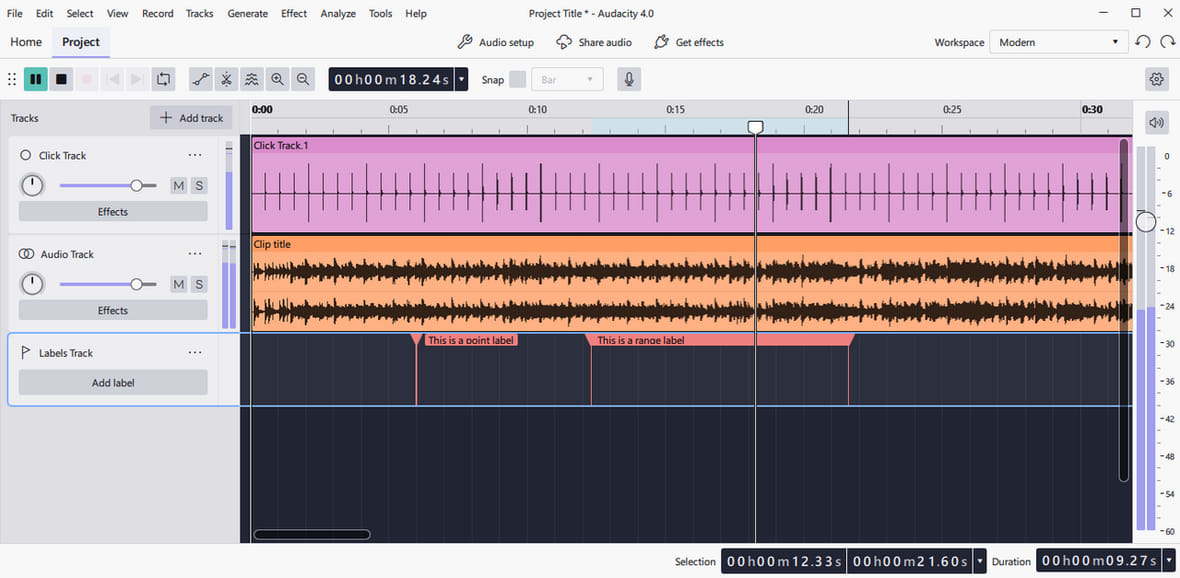Open the Workspace Modern dropdown
1180x578 pixels.
click(x=1059, y=42)
